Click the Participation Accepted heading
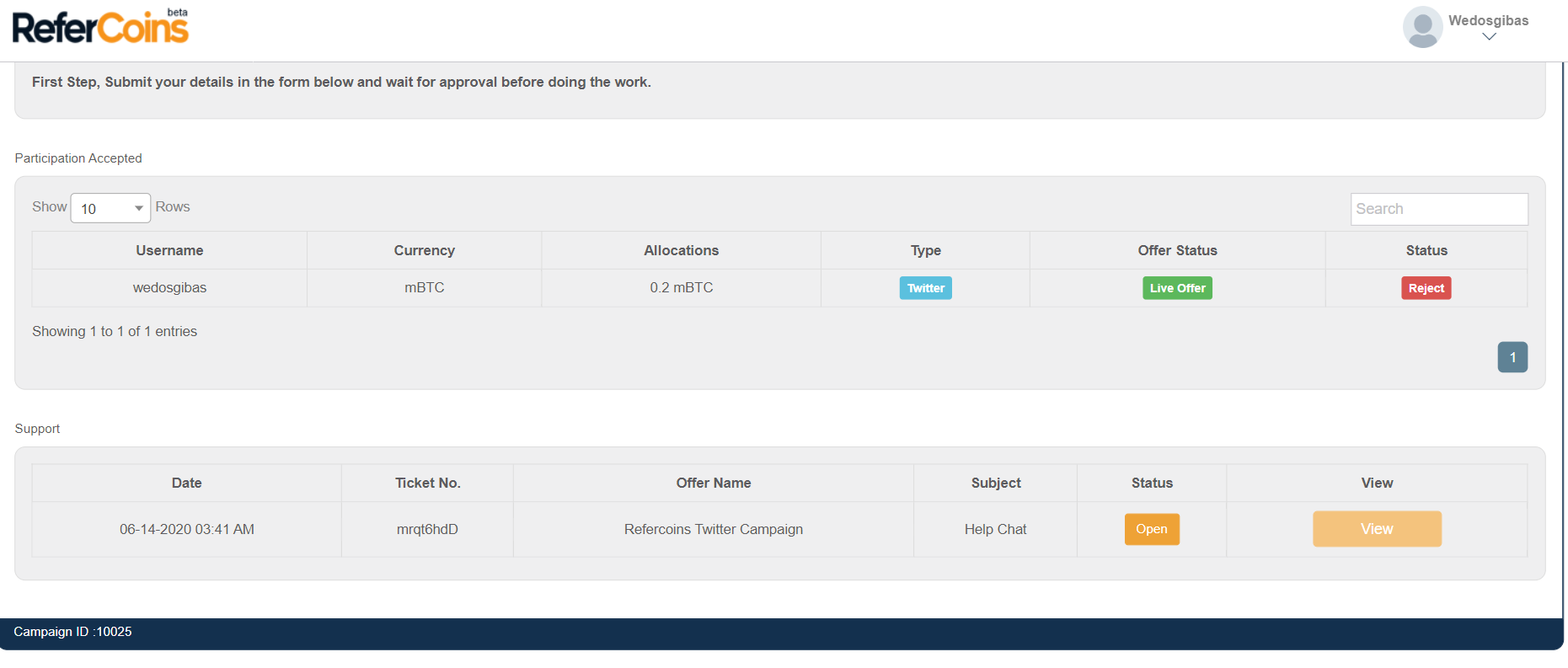Image resolution: width=1568 pixels, height=668 pixels. click(78, 158)
